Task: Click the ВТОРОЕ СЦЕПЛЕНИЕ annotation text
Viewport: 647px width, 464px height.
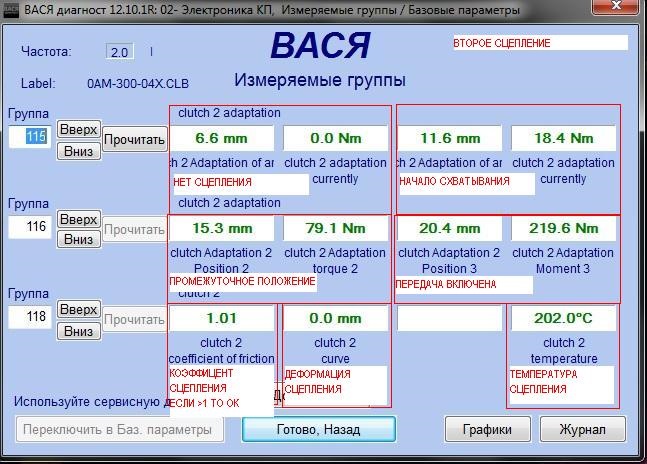Action: (x=502, y=43)
